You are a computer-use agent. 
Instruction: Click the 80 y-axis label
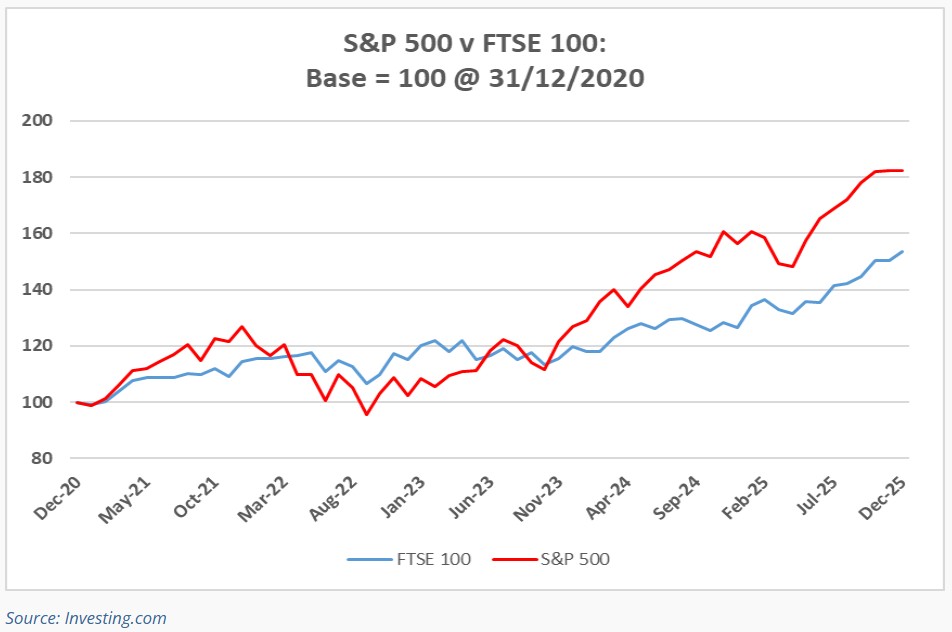point(42,459)
